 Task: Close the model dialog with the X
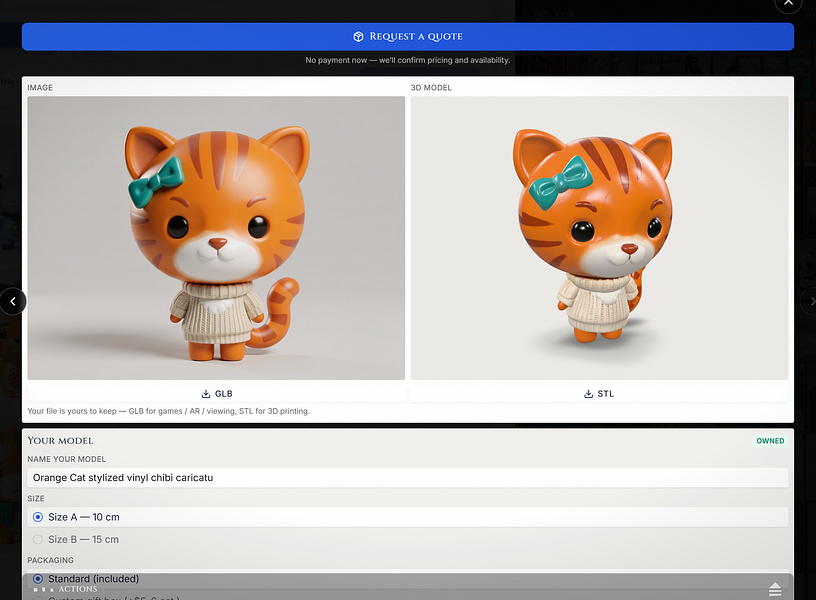pyautogui.click(x=788, y=3)
